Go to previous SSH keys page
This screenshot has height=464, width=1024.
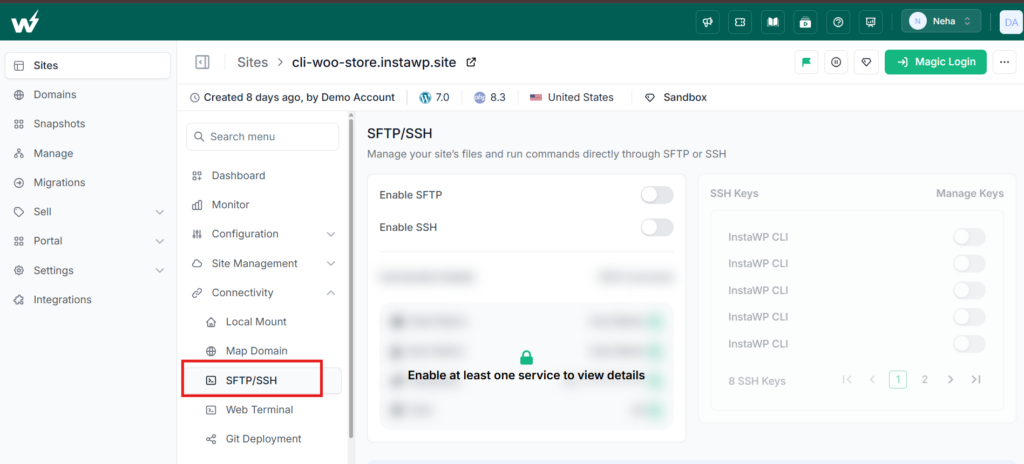[x=872, y=380]
